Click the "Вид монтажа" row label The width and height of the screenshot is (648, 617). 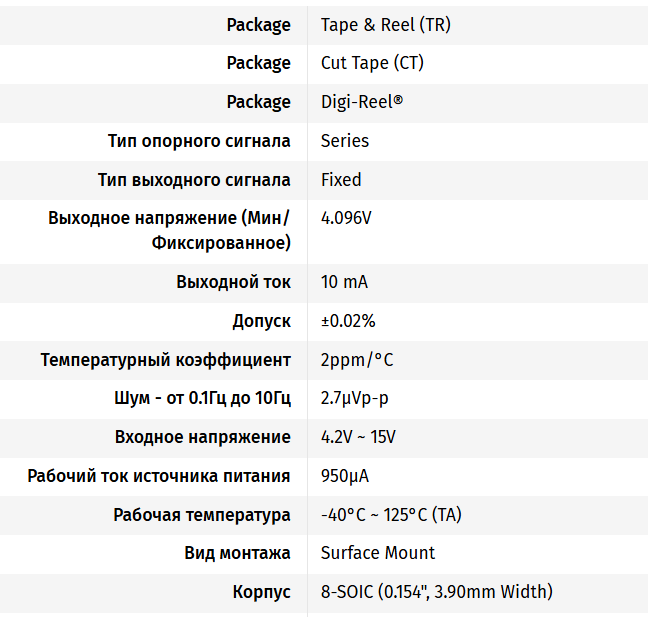coord(237,553)
